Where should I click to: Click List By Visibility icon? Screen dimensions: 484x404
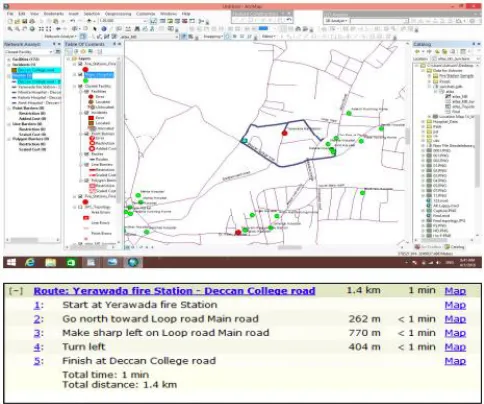pos(83,51)
